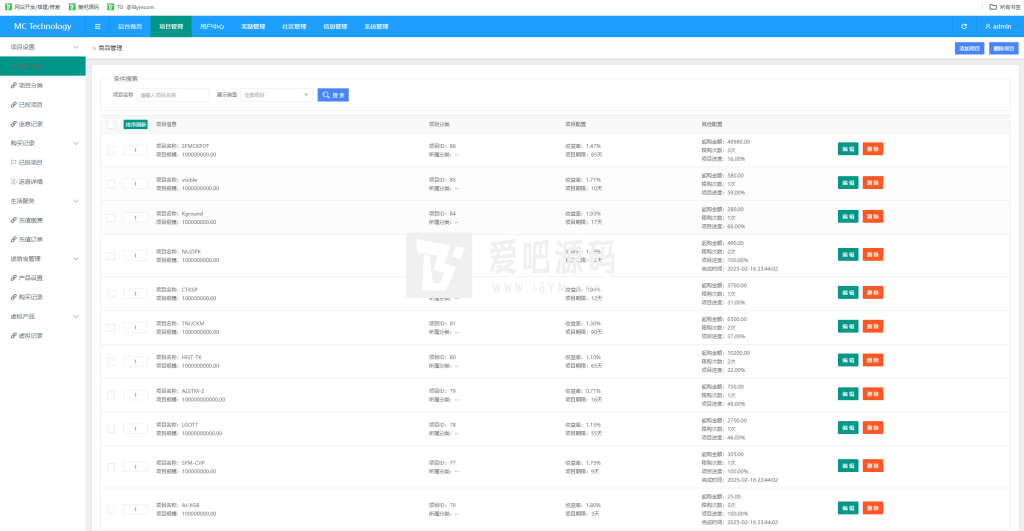Open the 爱吧源码 bookmark icon
This screenshot has height=531, width=1024.
click(72, 7)
